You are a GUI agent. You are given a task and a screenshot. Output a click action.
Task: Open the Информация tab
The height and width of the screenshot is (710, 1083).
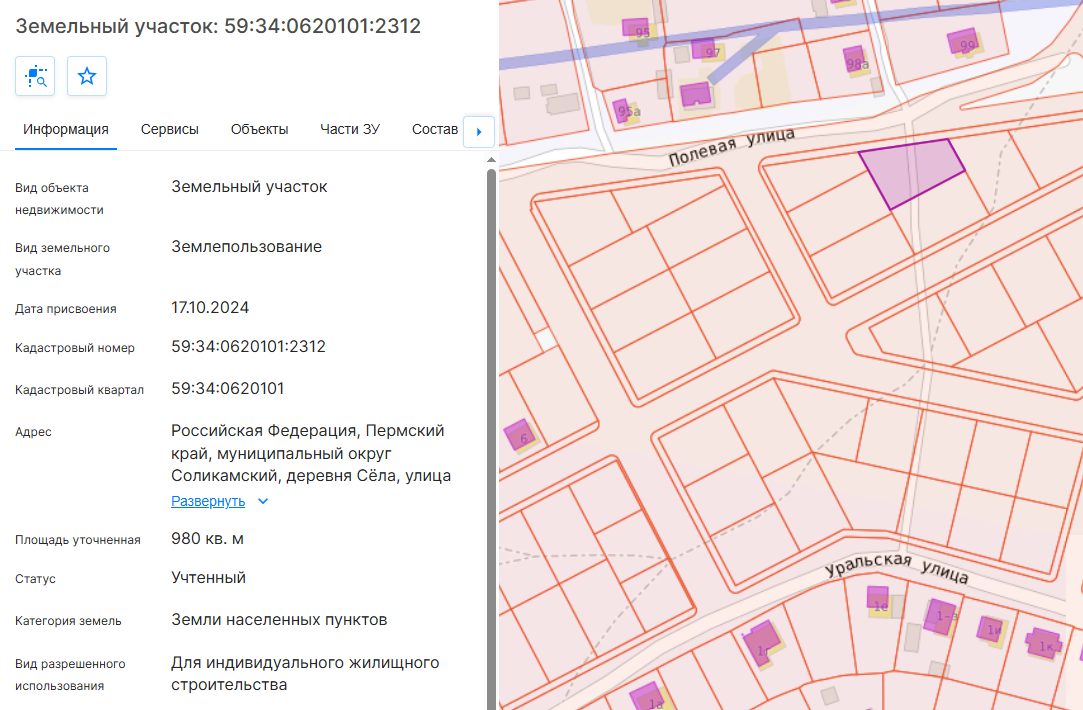(66, 129)
